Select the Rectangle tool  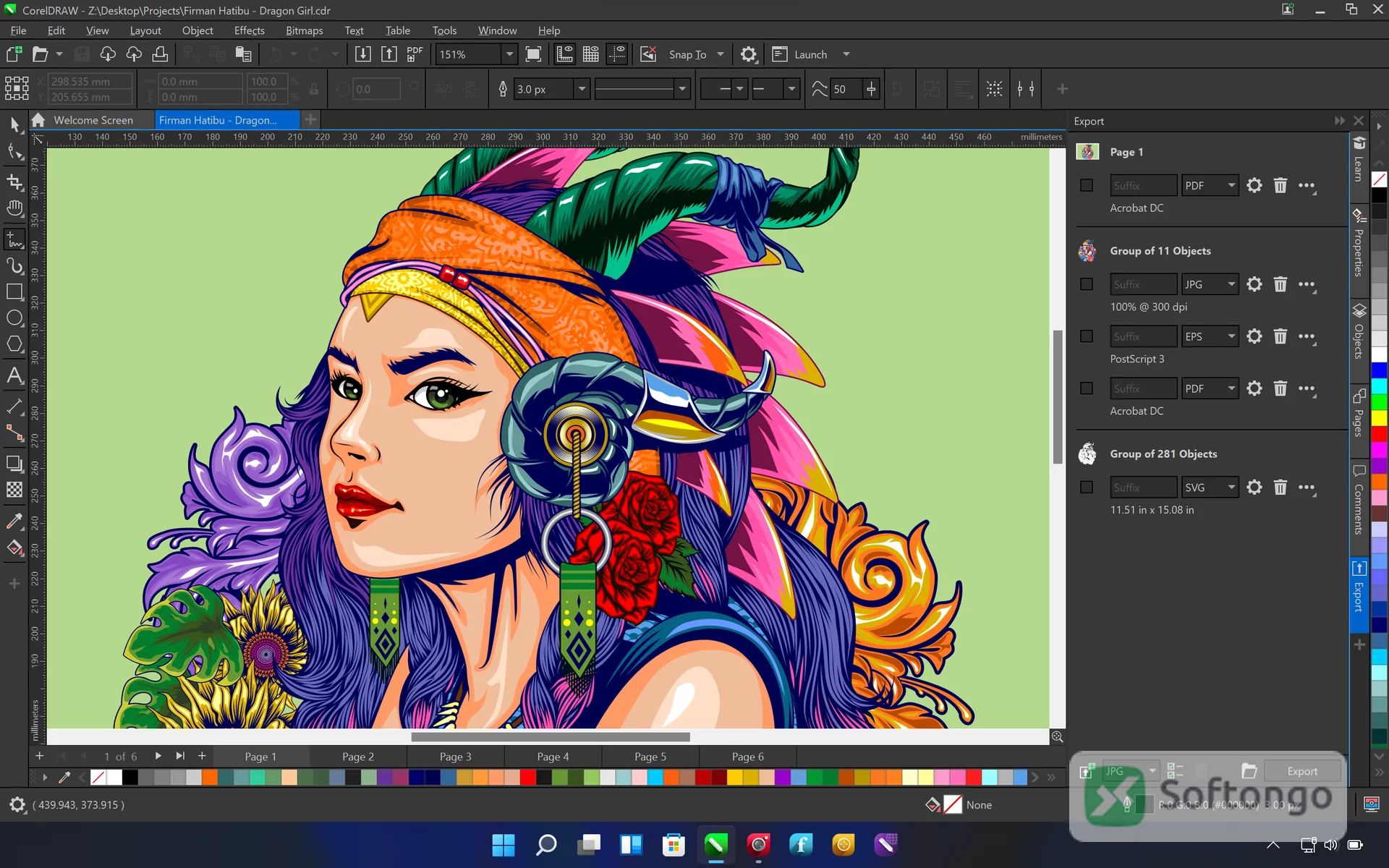(x=14, y=292)
